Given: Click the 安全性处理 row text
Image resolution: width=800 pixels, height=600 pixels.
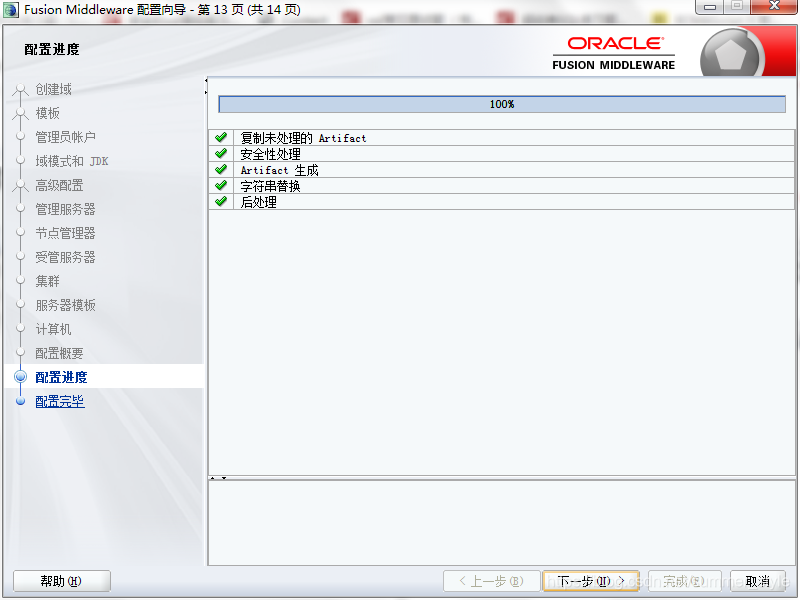Looking at the screenshot, I should pos(270,154).
